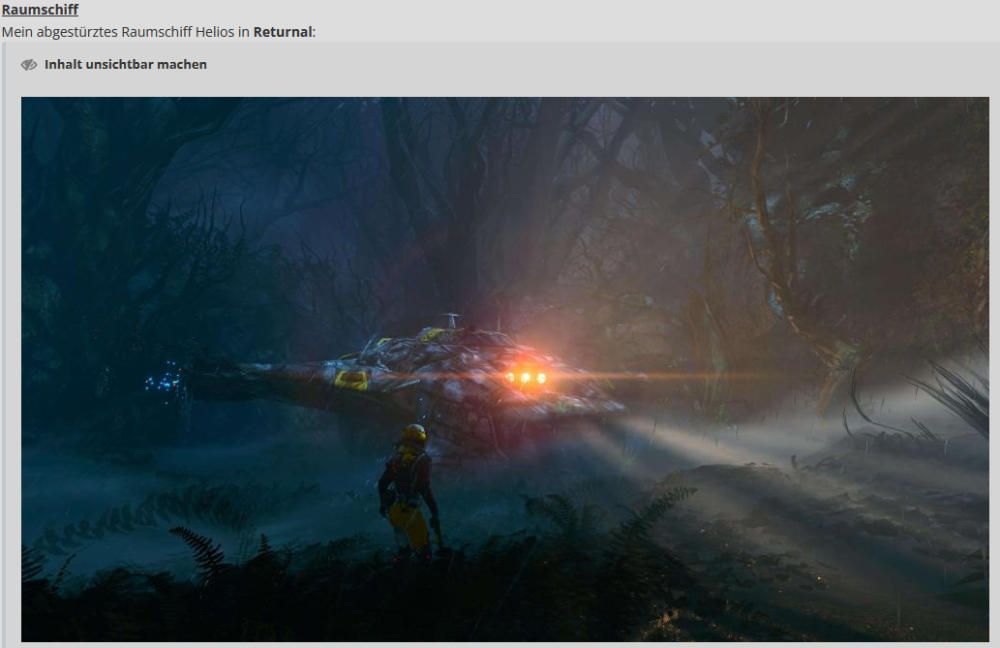Click the blue glowing lights left of the ship
Image resolution: width=1000 pixels, height=648 pixels.
pyautogui.click(x=166, y=380)
